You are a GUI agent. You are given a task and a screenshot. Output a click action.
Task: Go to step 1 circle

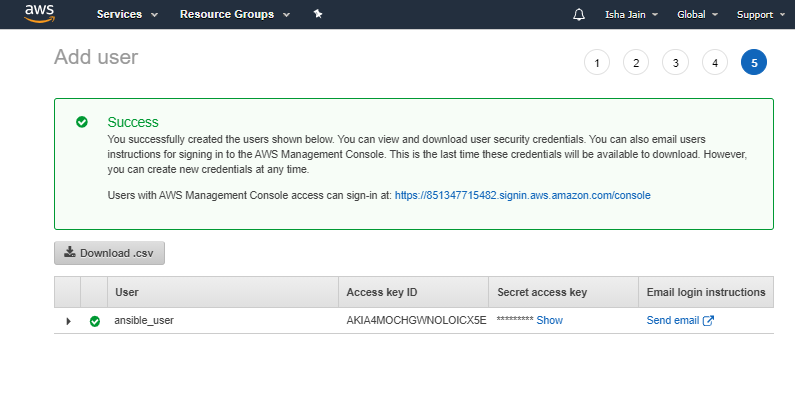pos(597,62)
